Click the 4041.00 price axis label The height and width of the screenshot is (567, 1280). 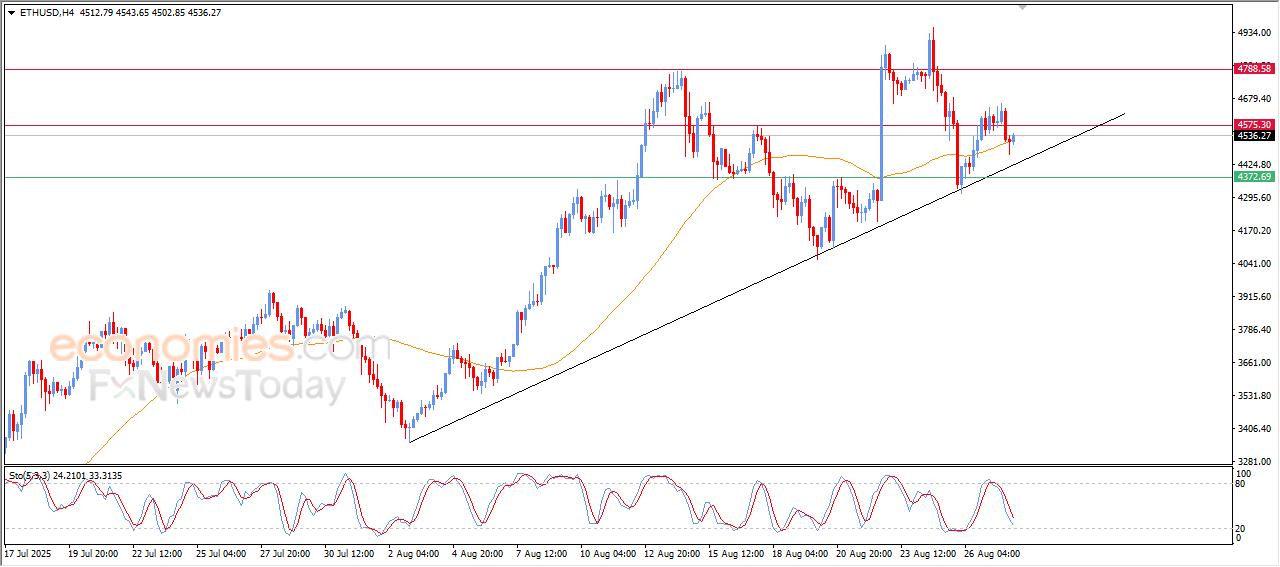click(x=1254, y=264)
